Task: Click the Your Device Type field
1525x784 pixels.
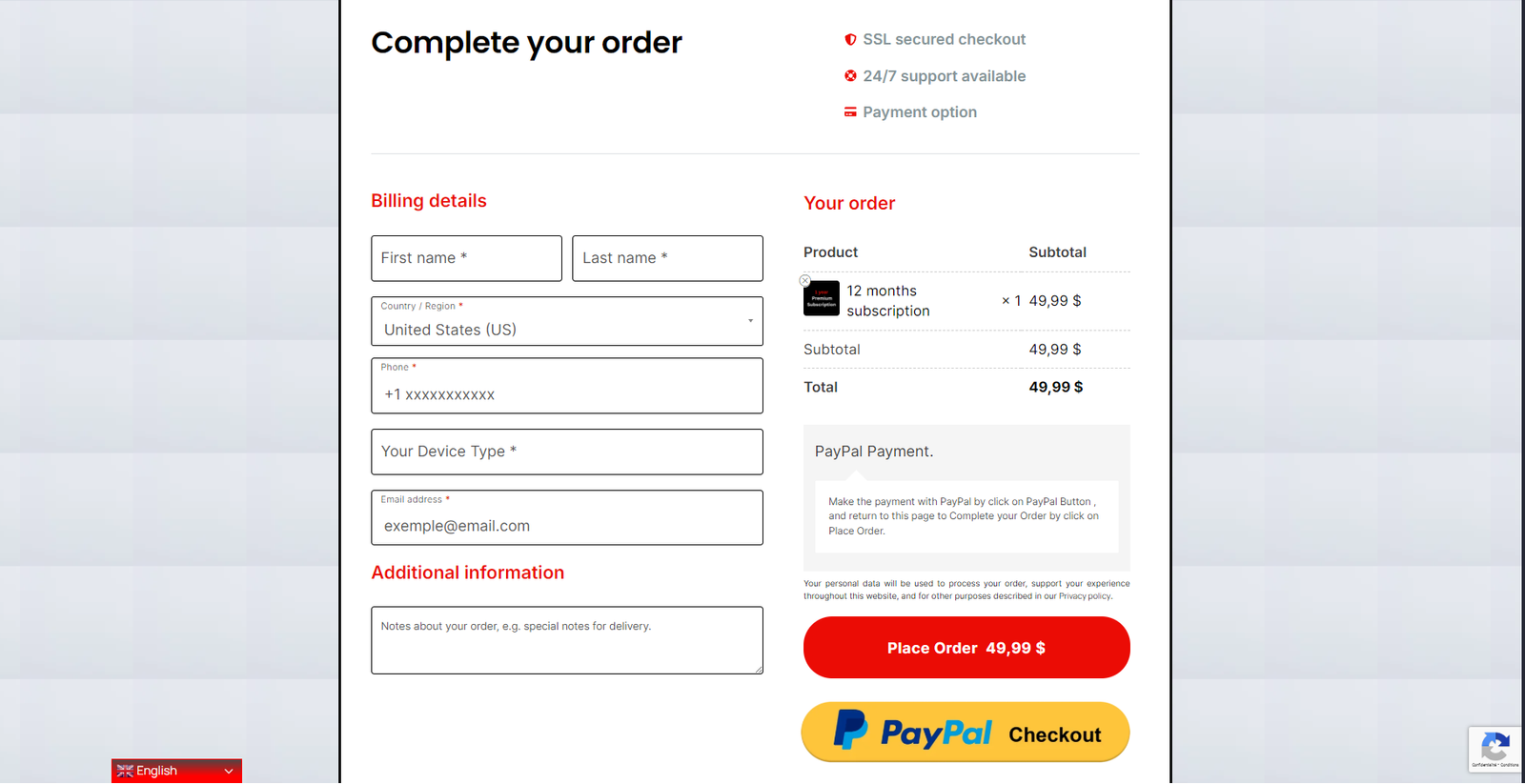Action: pos(567,452)
